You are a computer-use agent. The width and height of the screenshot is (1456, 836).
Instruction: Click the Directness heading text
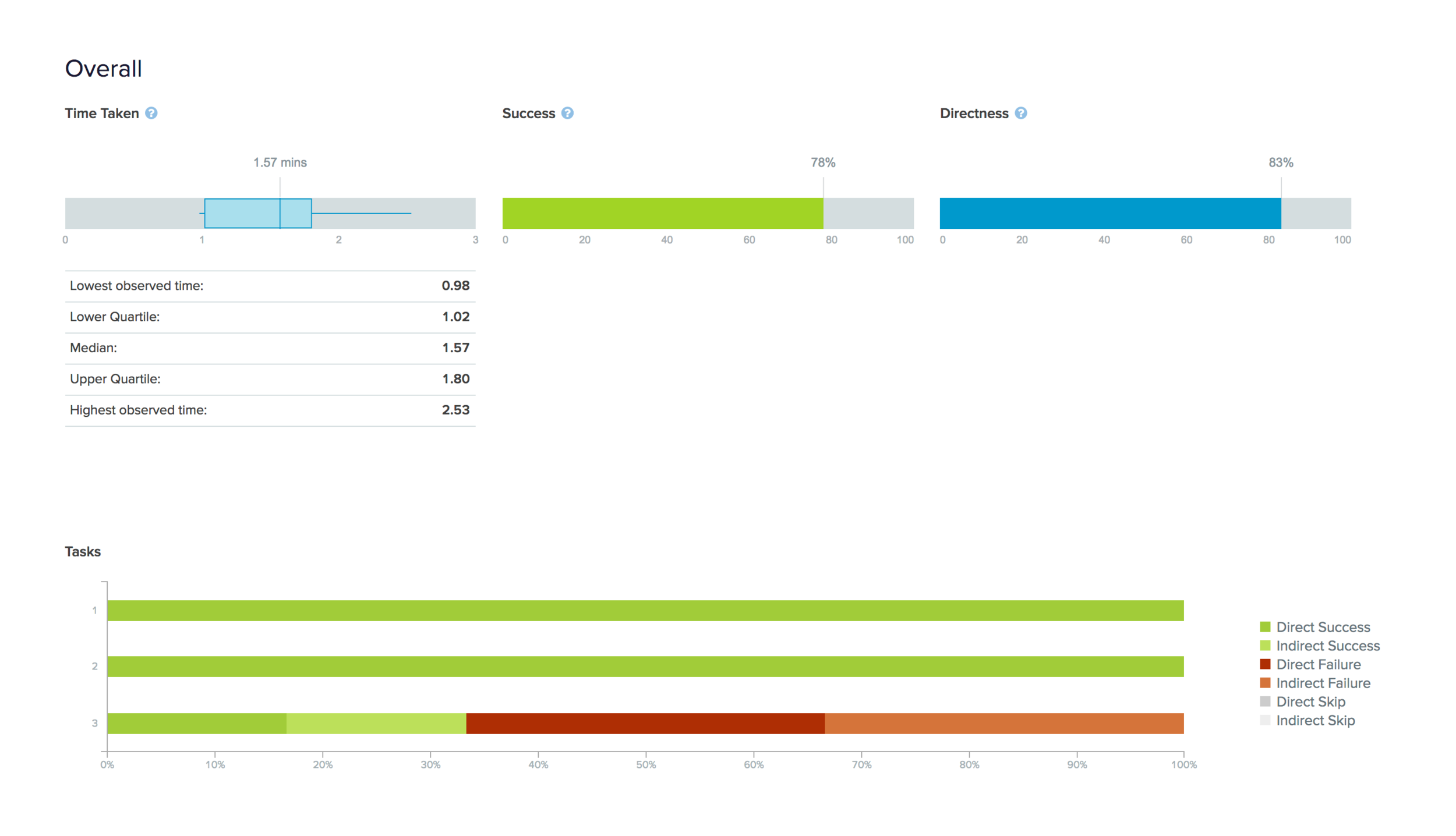click(974, 114)
